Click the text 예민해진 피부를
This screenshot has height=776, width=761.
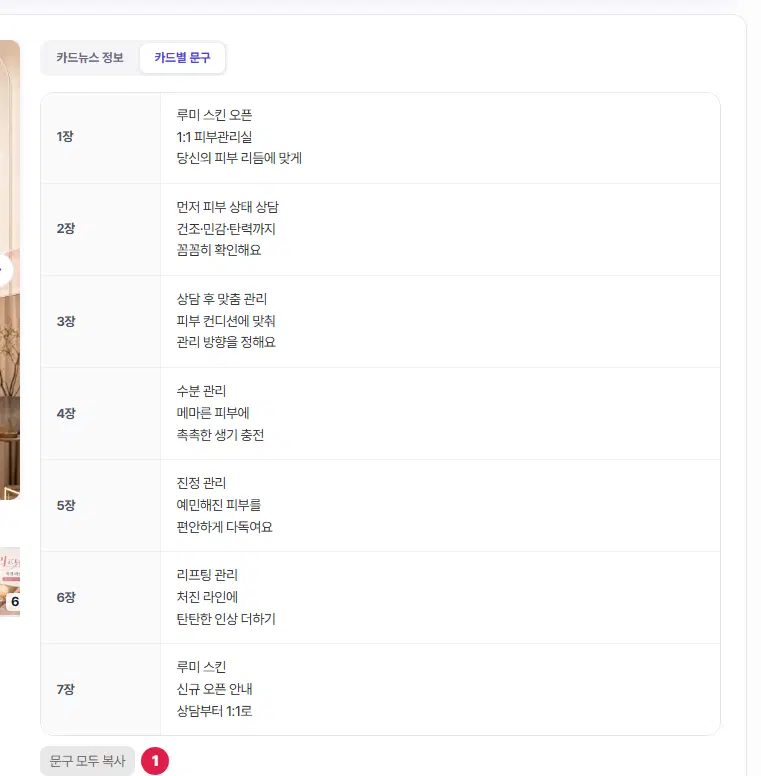(x=219, y=505)
